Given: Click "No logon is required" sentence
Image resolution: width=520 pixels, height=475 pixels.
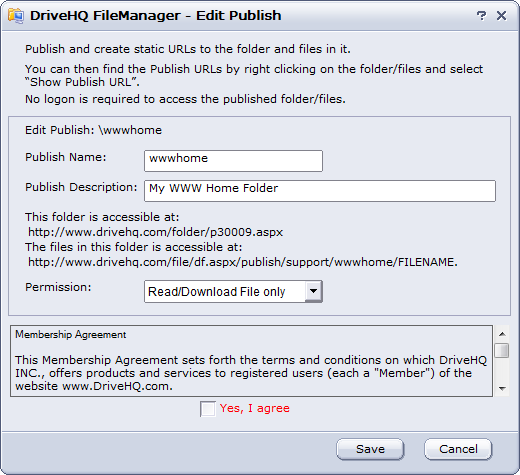Looking at the screenshot, I should click(x=185, y=99).
